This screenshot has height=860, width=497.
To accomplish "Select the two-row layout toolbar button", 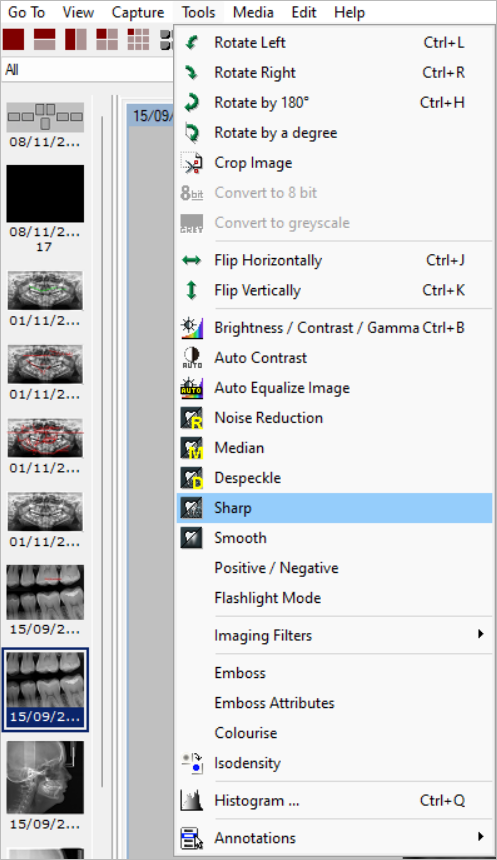I will (44, 39).
